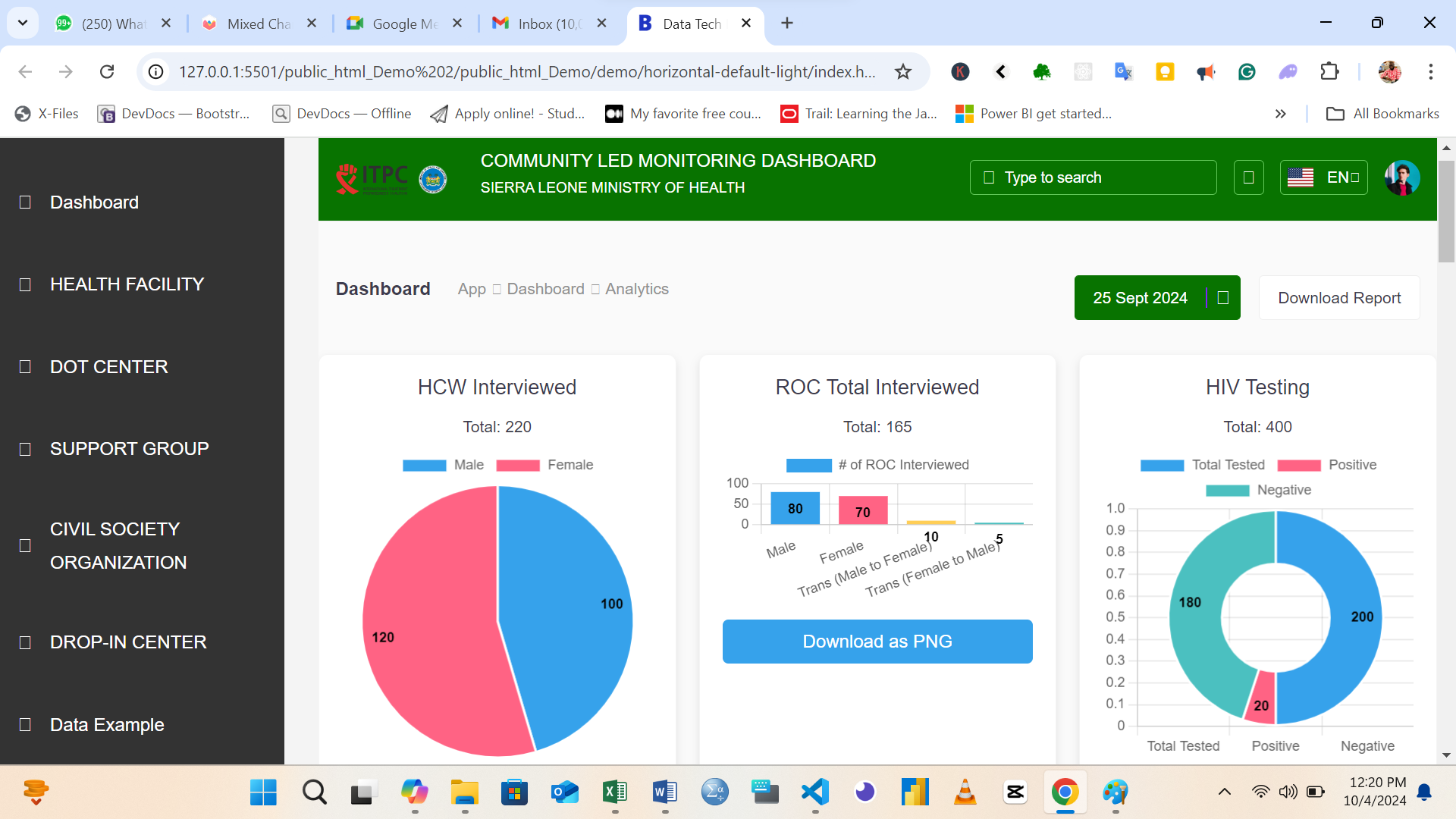
Task: Open EN language dropdown
Action: tap(1324, 178)
